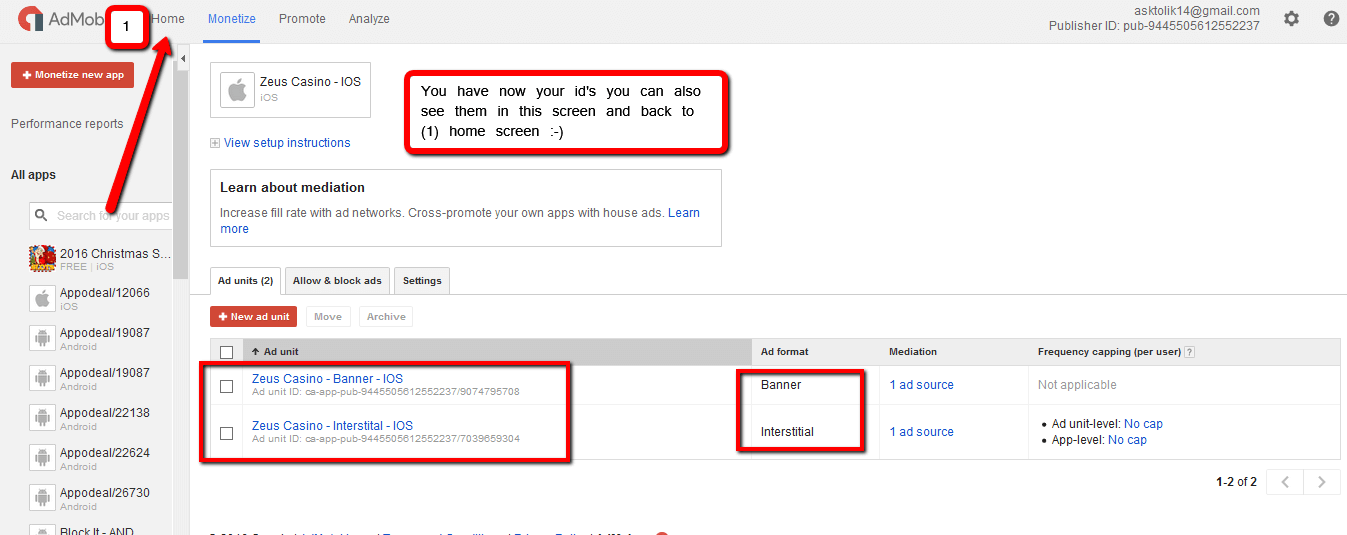Click the Zeus Casino - IOS app card
Image resolution: width=1347 pixels, height=535 pixels.
click(290, 90)
